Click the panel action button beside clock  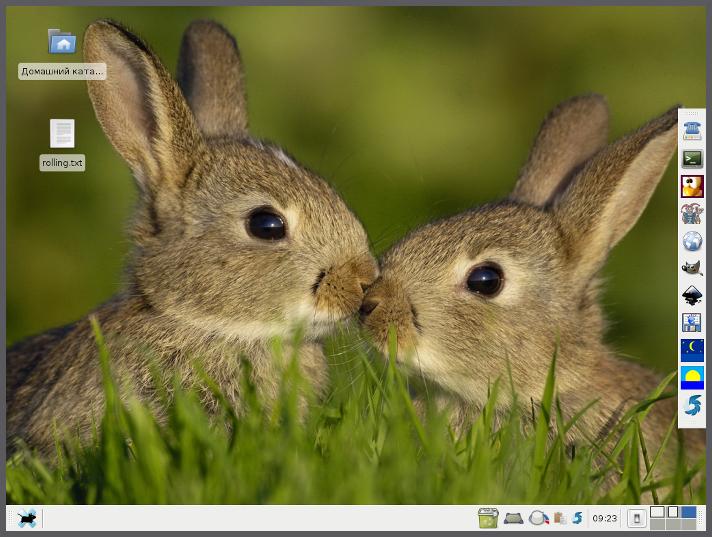(x=635, y=518)
